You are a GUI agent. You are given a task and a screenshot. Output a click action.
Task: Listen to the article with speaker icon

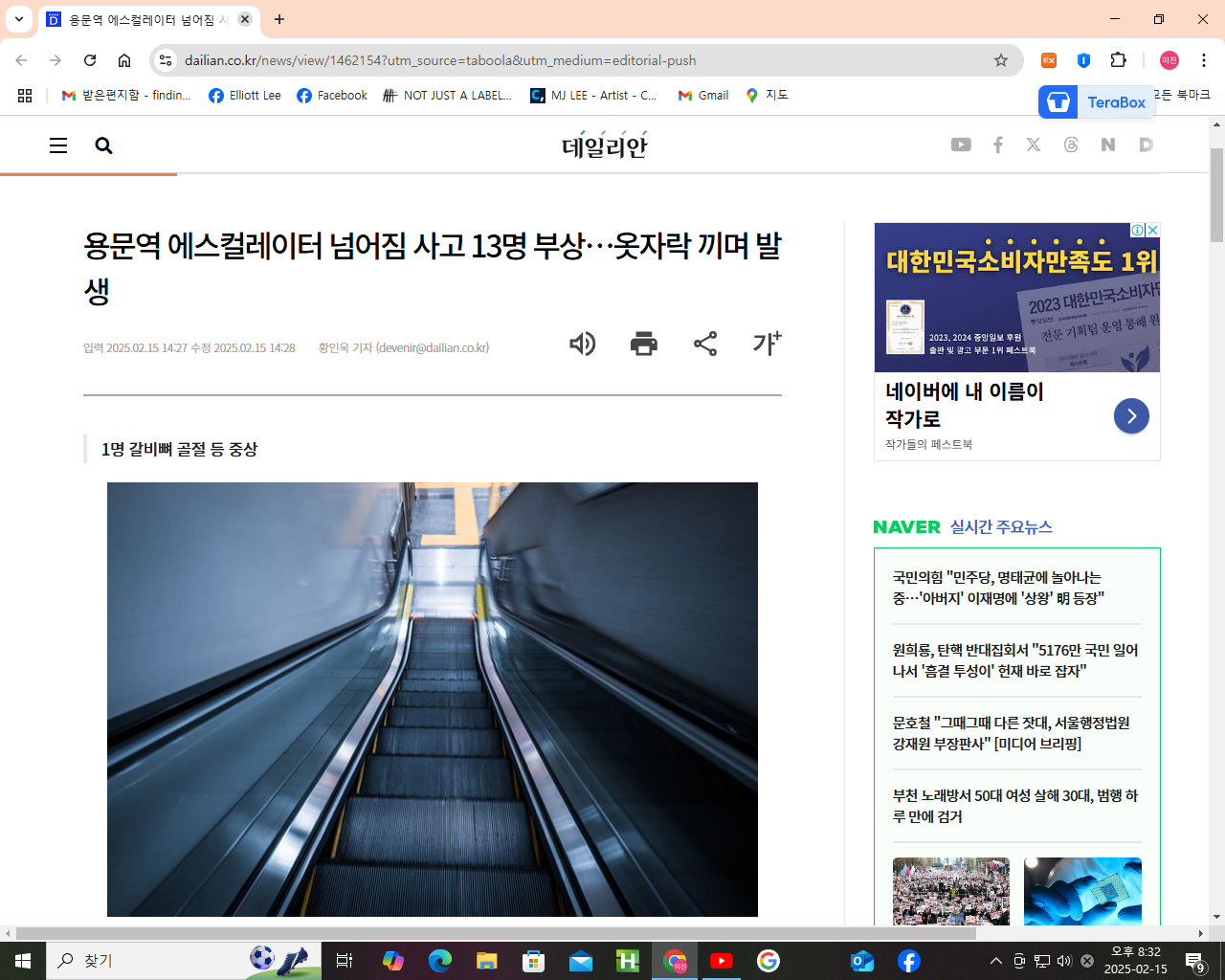coord(583,344)
